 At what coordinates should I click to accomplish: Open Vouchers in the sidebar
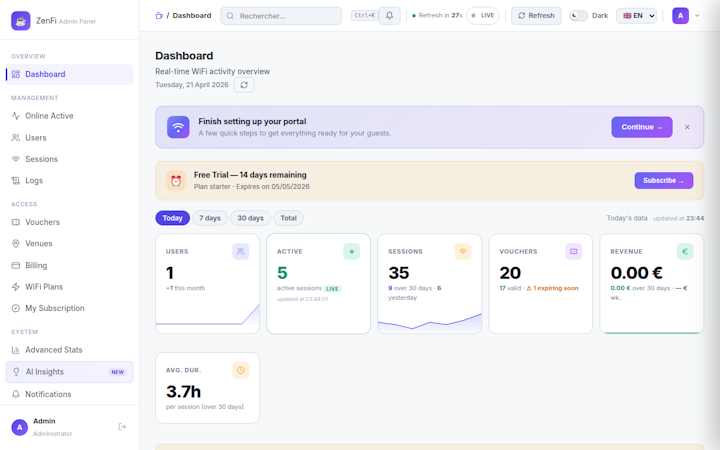click(69, 222)
